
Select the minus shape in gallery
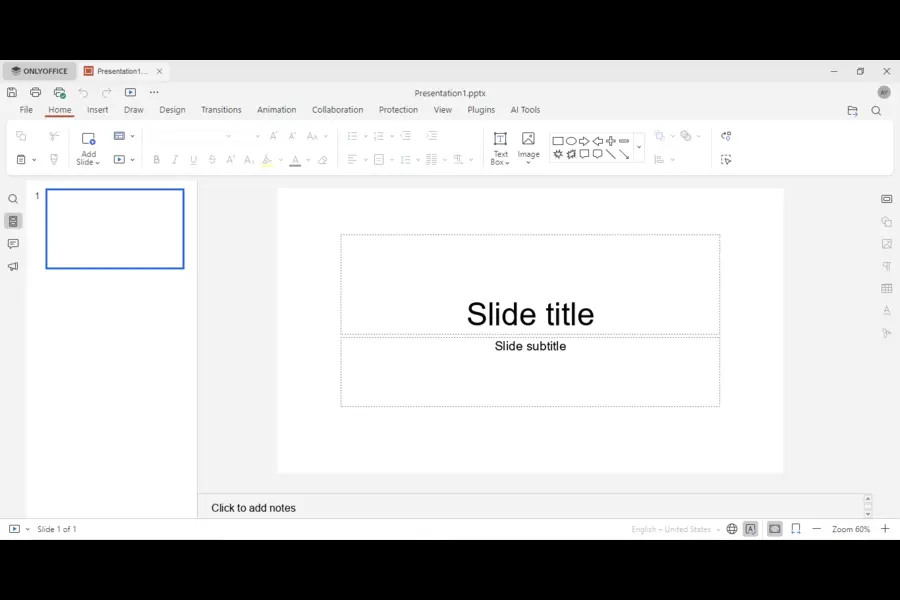tap(624, 141)
